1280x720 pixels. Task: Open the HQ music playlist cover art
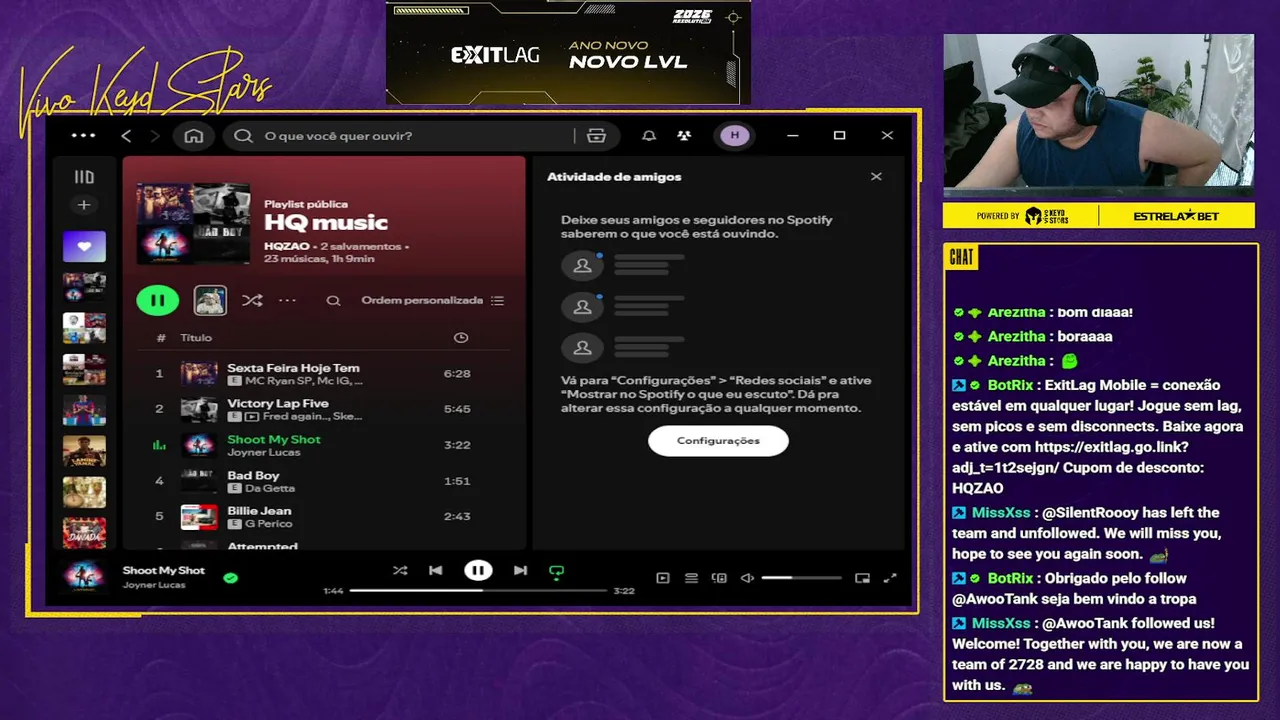click(x=193, y=223)
